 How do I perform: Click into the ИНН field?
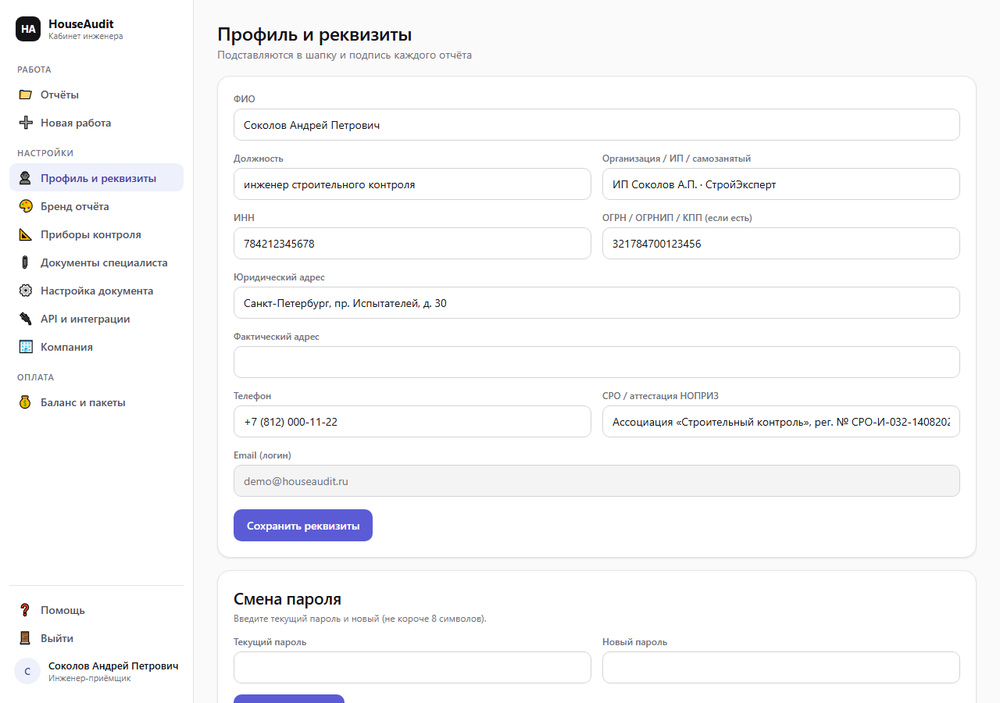point(412,243)
